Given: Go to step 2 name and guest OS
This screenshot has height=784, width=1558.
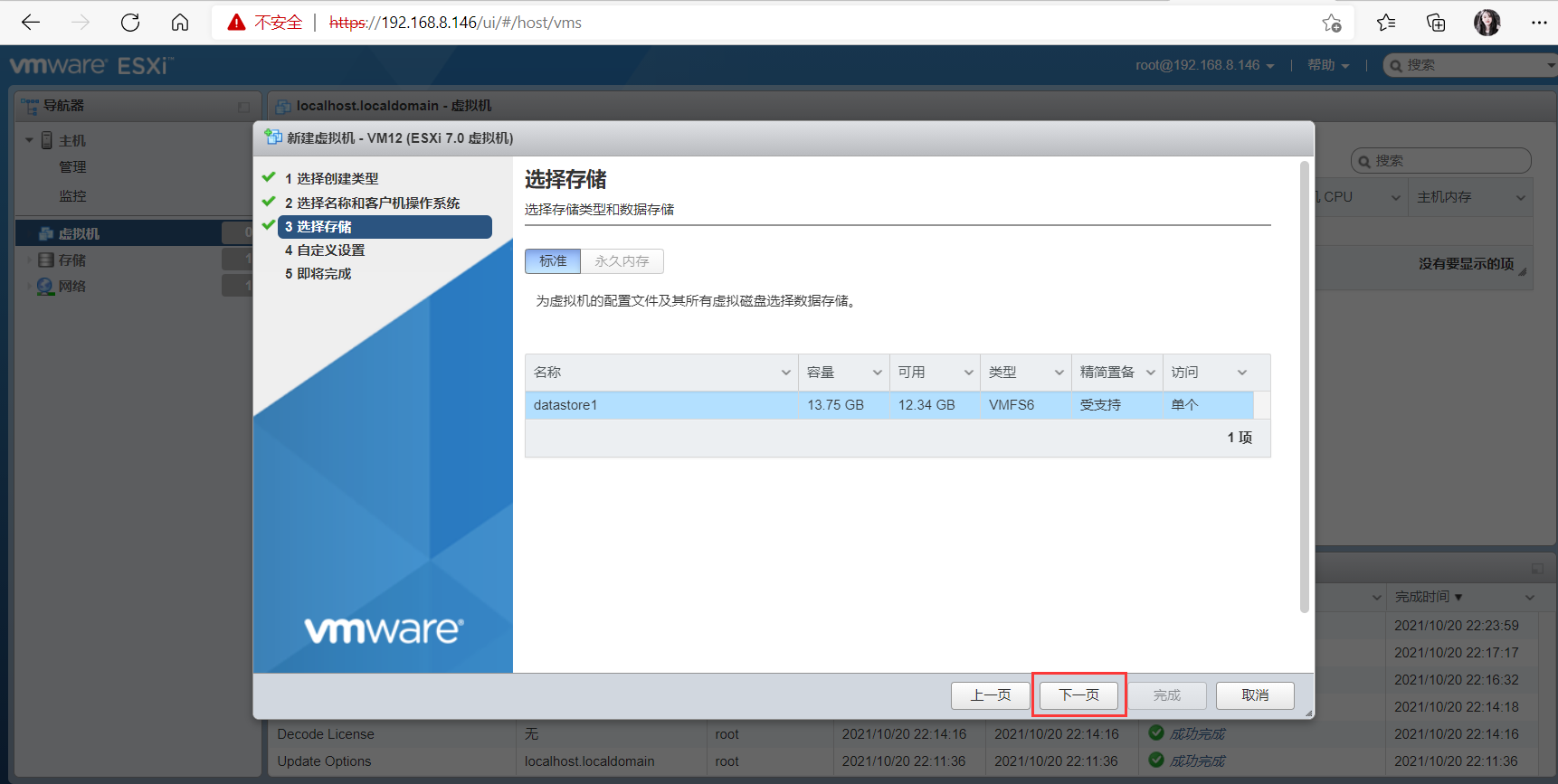Looking at the screenshot, I should [x=372, y=203].
